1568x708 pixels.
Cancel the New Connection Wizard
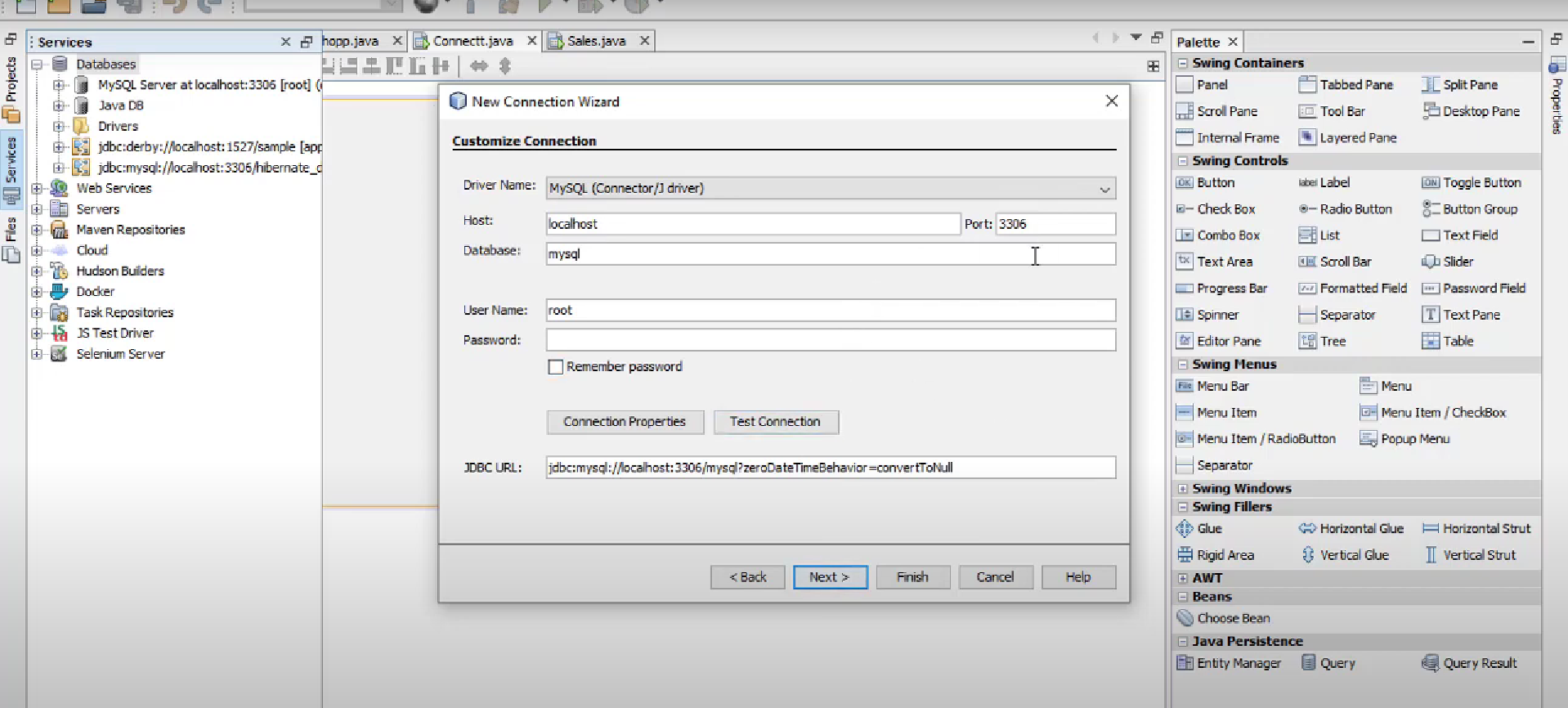tap(996, 577)
